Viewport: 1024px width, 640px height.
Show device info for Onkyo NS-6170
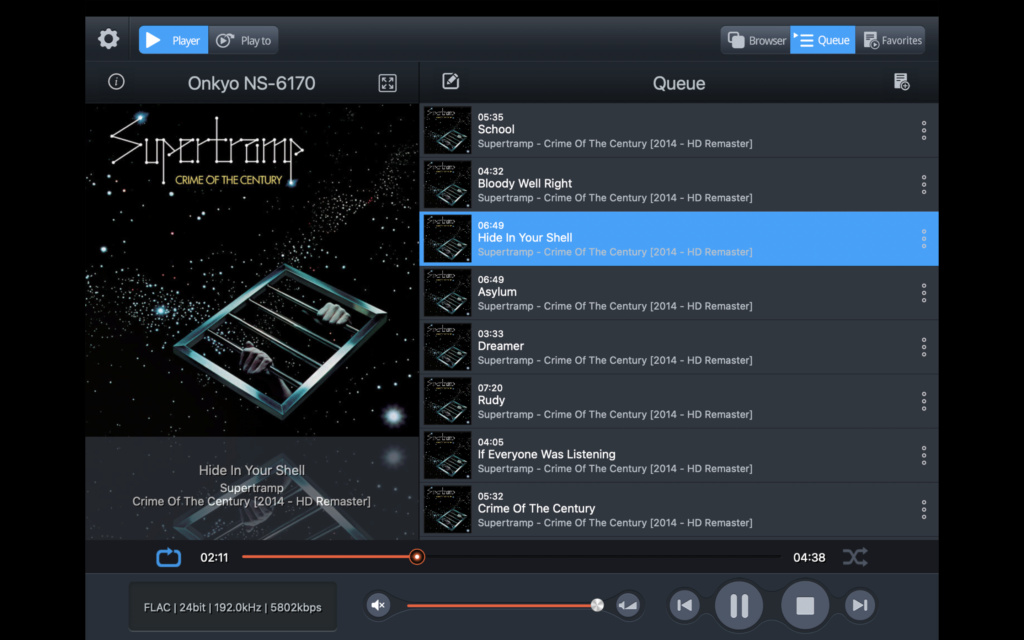(x=116, y=82)
